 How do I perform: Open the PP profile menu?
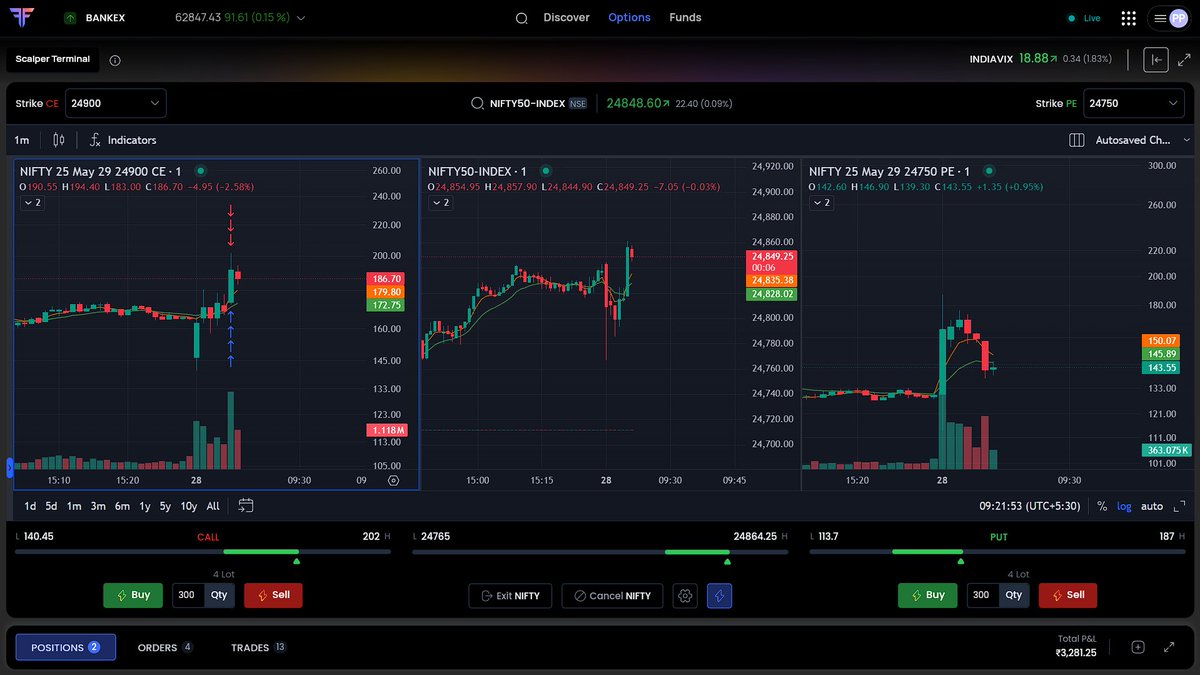tap(1170, 18)
